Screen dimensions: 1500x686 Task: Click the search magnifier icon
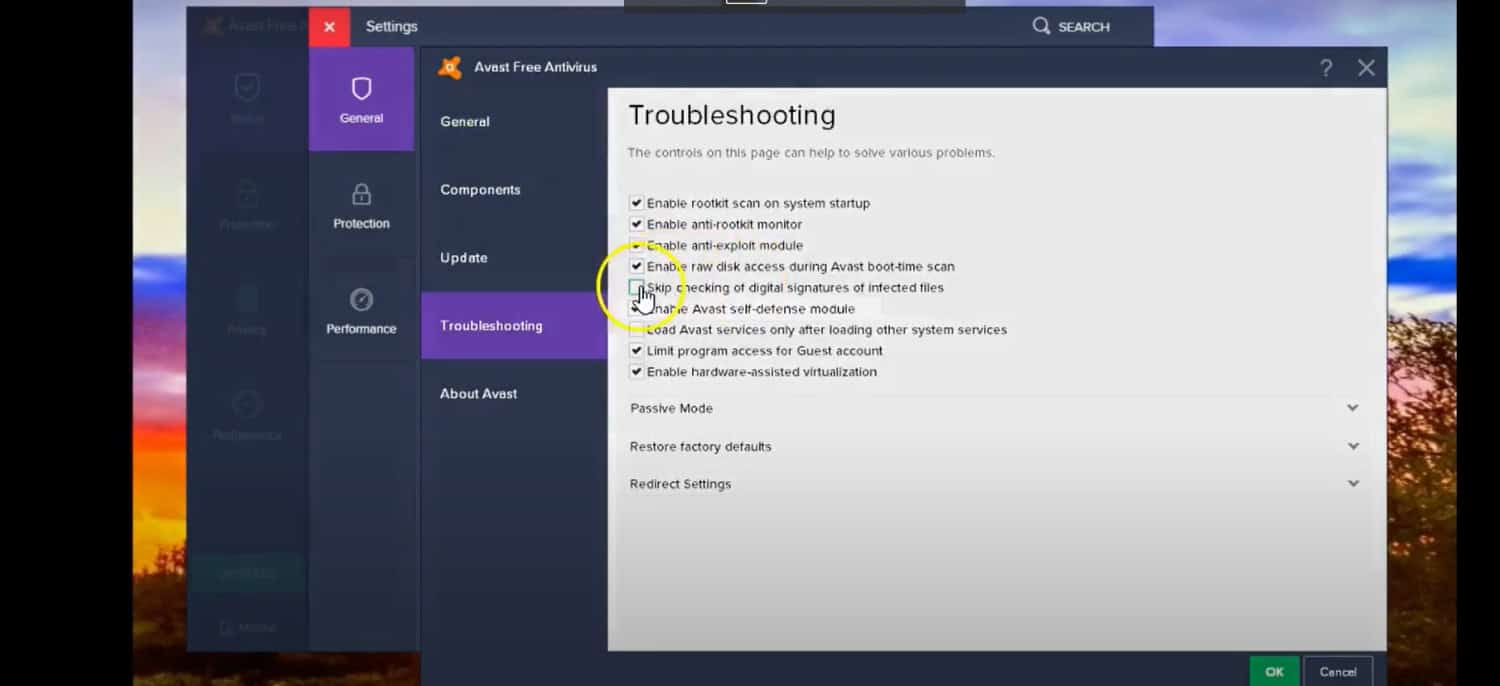[1041, 26]
